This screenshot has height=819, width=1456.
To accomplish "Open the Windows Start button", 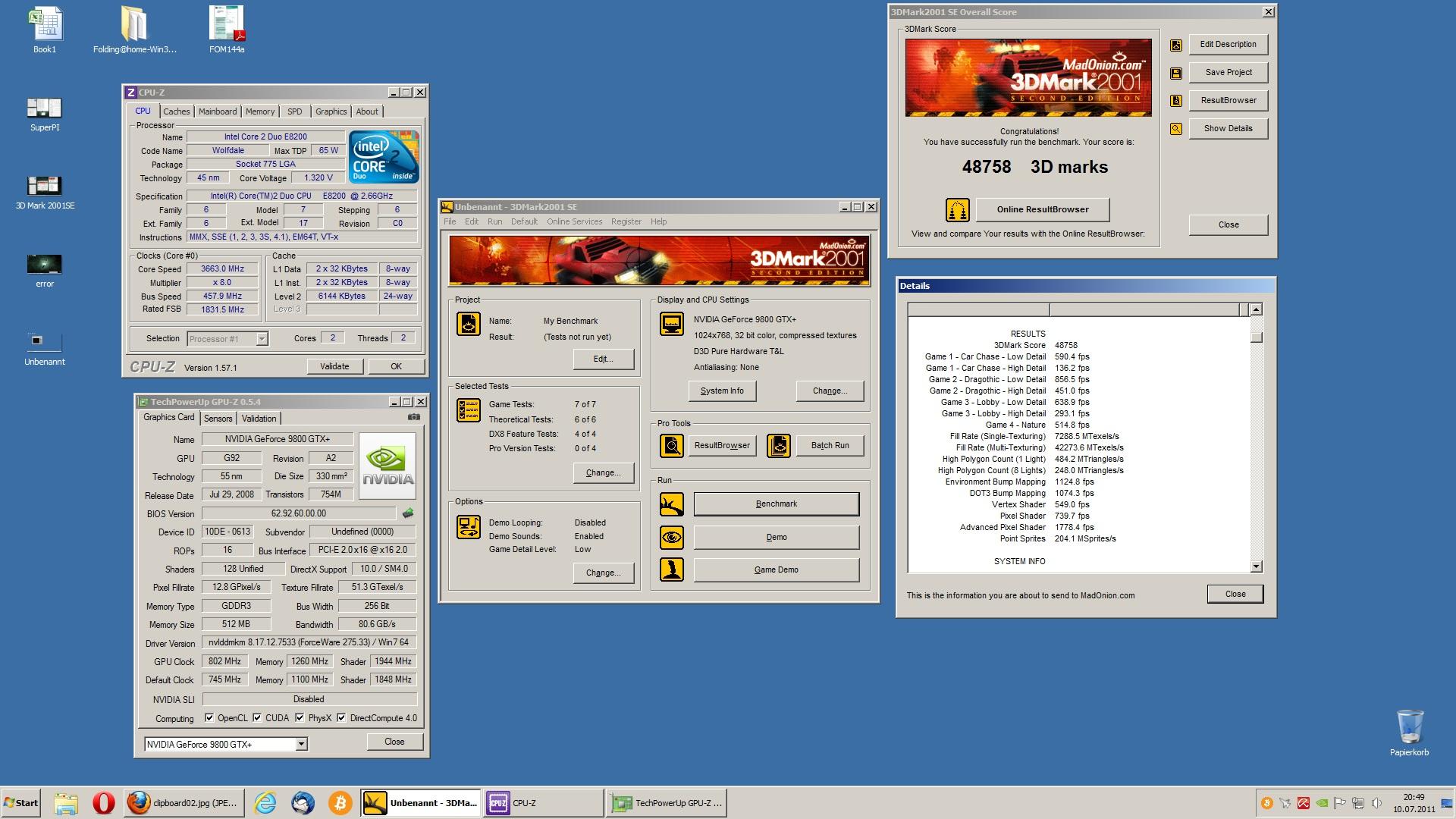I will 20,803.
